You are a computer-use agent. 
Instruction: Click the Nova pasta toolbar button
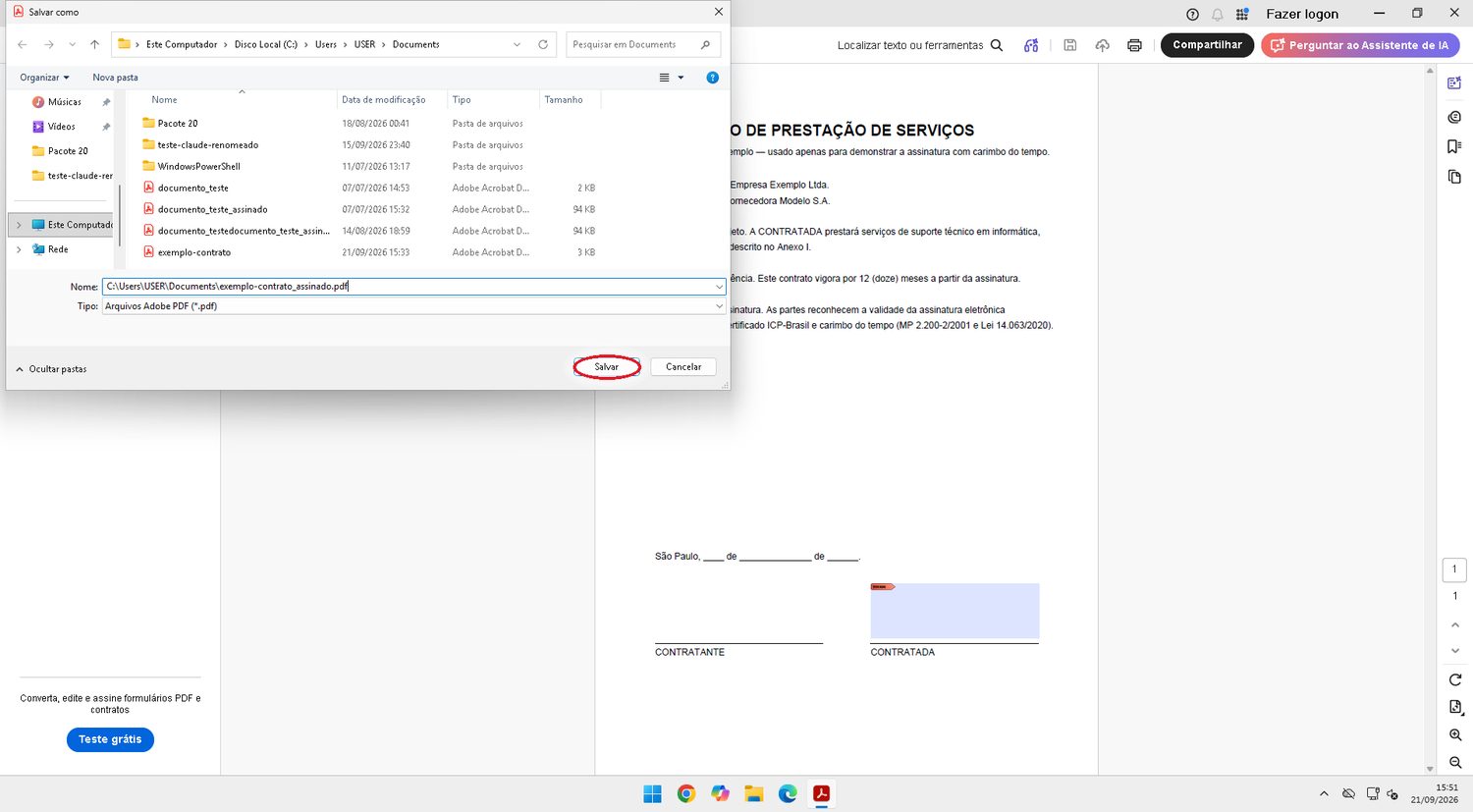click(x=115, y=78)
